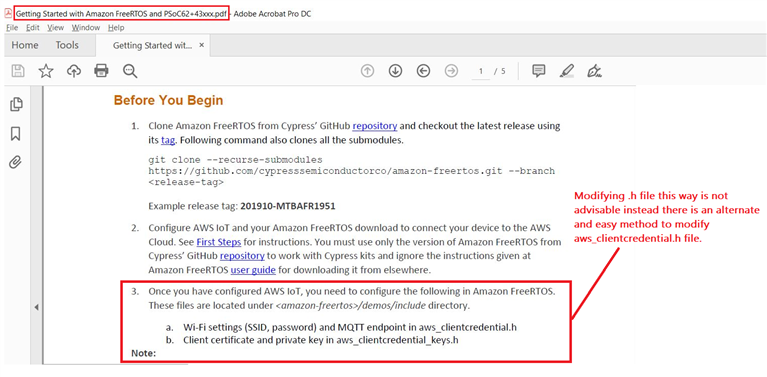Follow the 'tag' hyperlink

pos(168,140)
